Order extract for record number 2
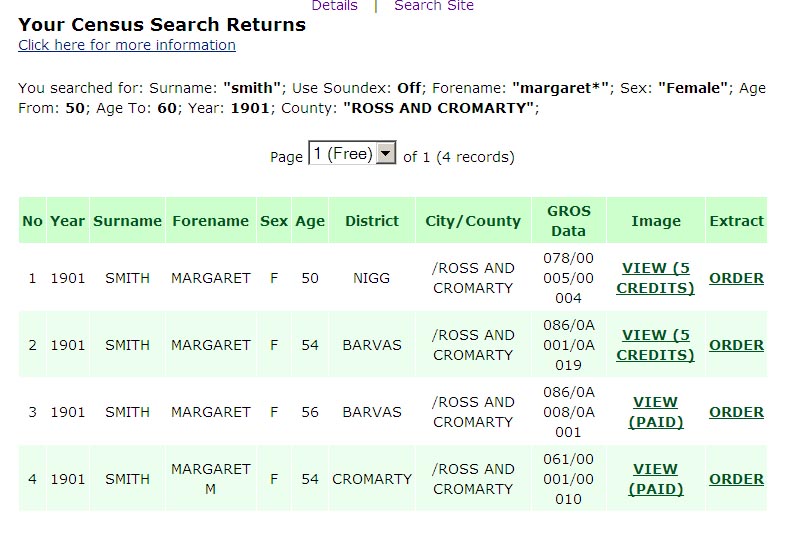The height and width of the screenshot is (536, 789). pos(736,345)
